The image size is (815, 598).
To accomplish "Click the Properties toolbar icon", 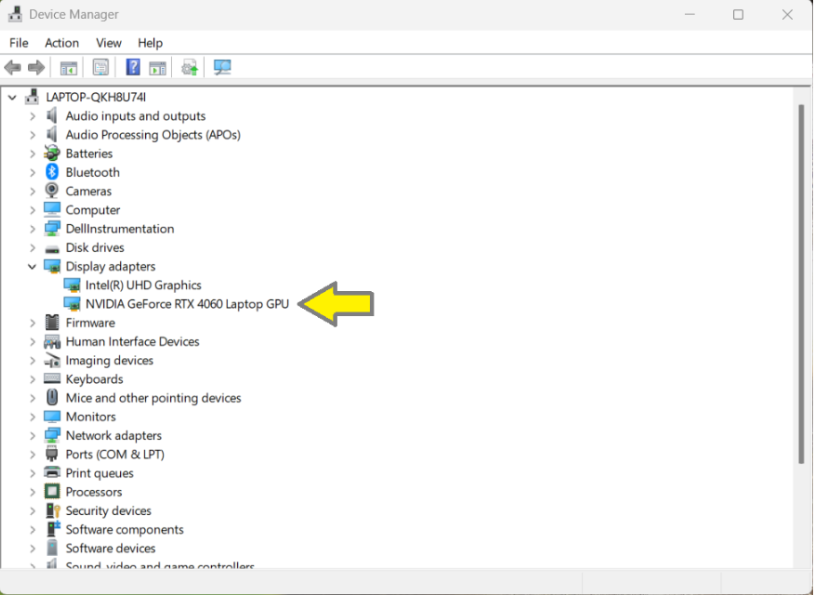I will click(x=101, y=68).
